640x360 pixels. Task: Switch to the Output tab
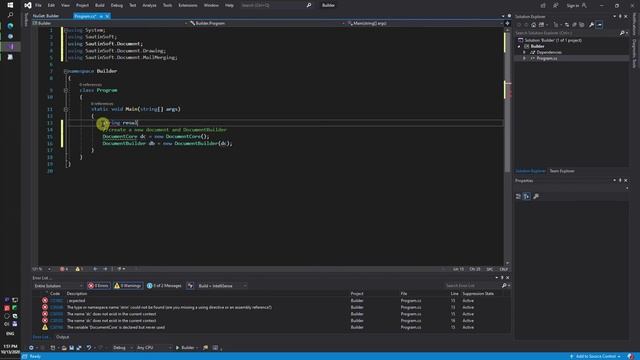[x=62, y=337]
